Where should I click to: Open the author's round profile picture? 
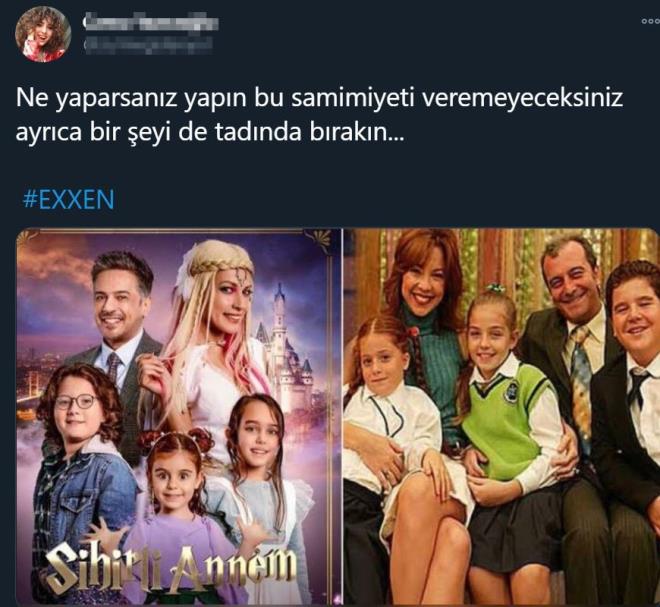click(x=43, y=35)
